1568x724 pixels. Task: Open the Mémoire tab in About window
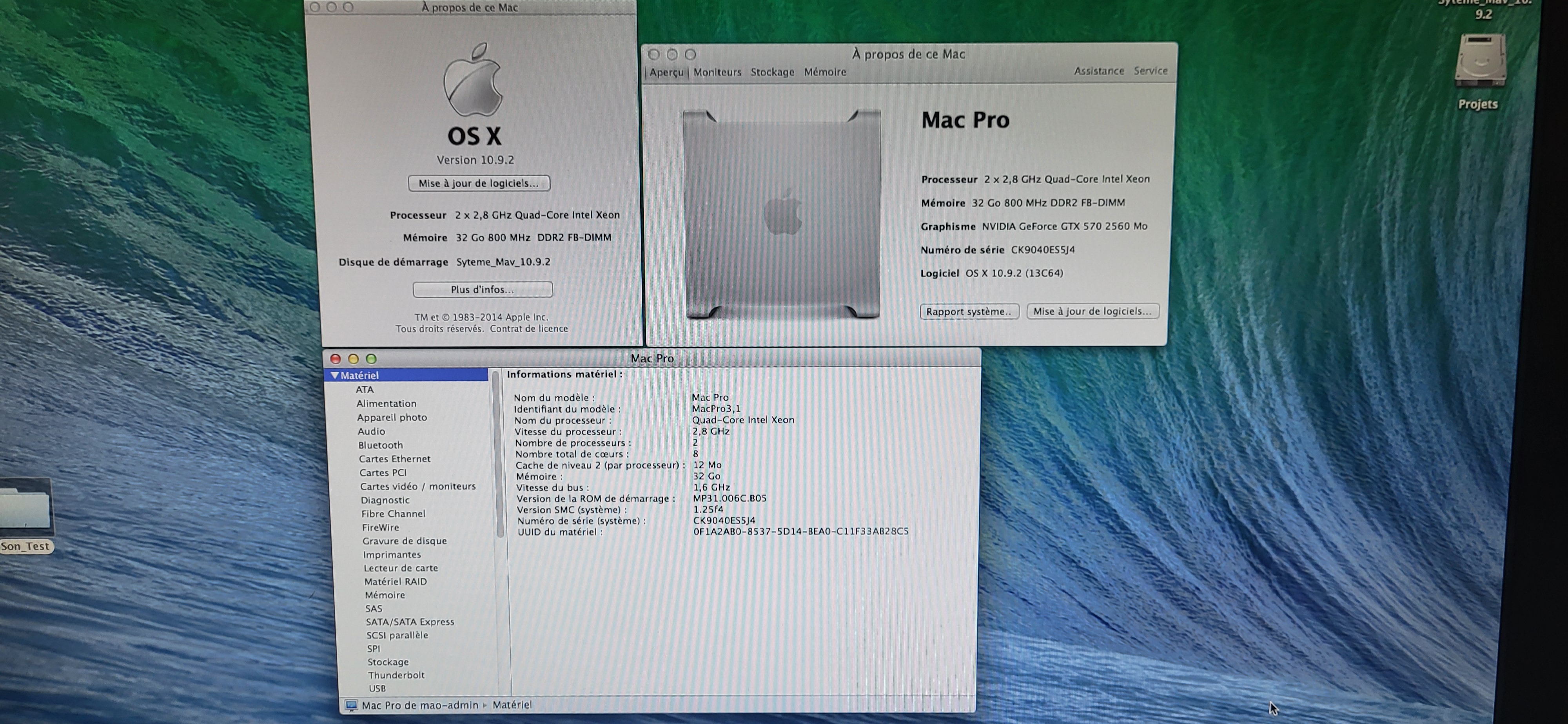(x=825, y=72)
